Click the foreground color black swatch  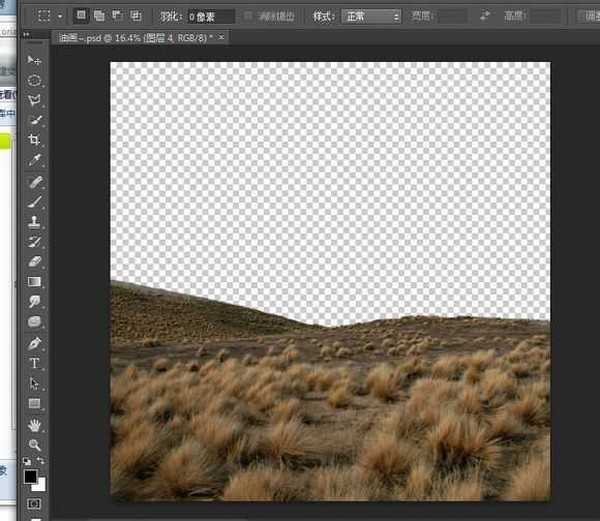[30, 475]
